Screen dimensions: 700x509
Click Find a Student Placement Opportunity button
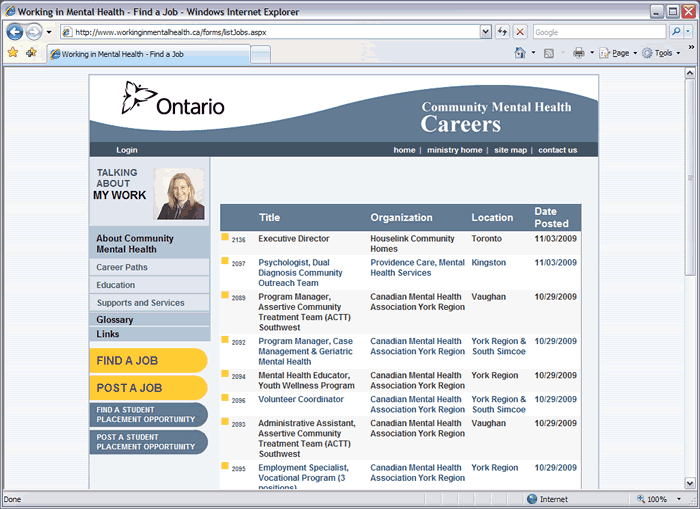tap(148, 415)
